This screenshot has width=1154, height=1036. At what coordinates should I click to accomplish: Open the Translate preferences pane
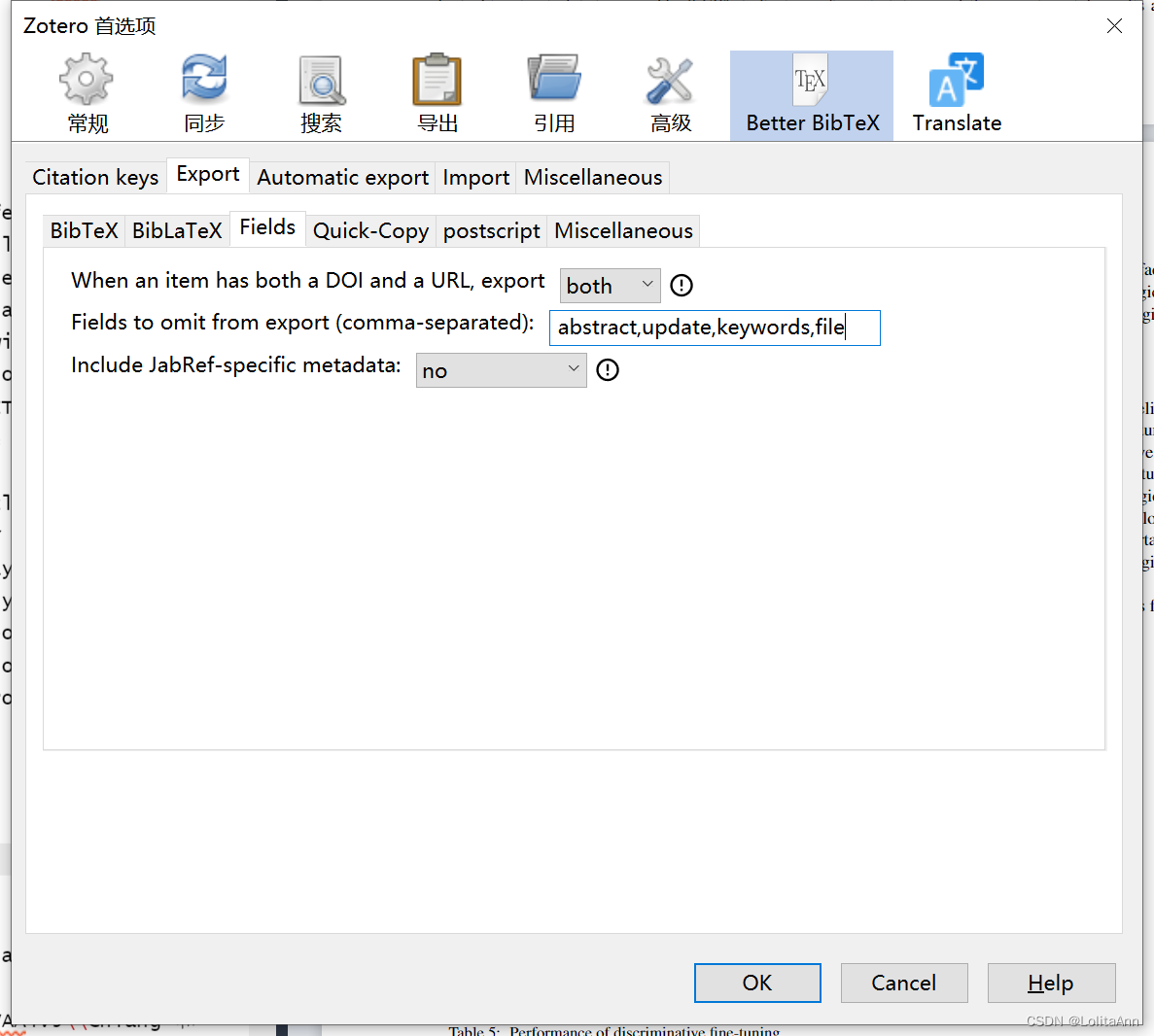(x=957, y=94)
